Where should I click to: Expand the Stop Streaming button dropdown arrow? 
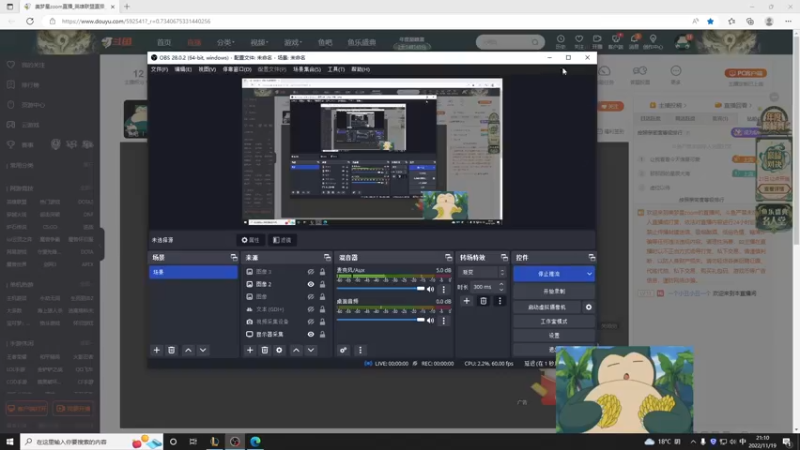click(x=589, y=274)
